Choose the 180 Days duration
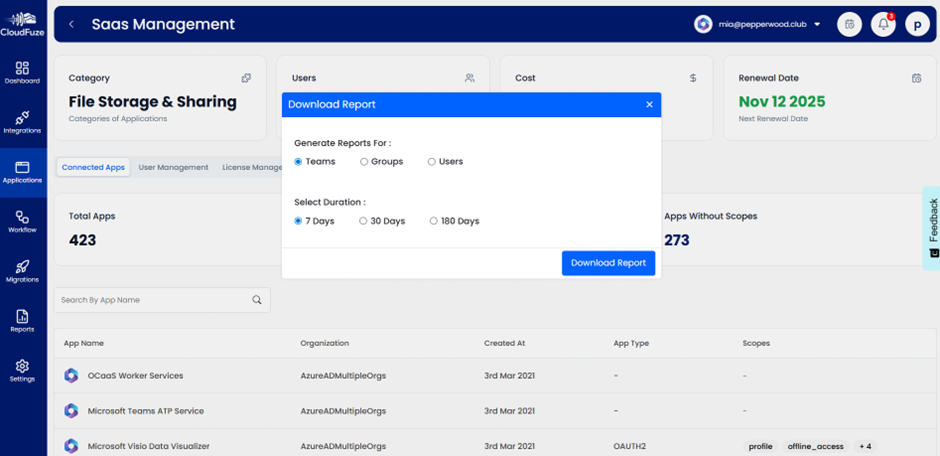The width and height of the screenshot is (940, 456). 433,221
